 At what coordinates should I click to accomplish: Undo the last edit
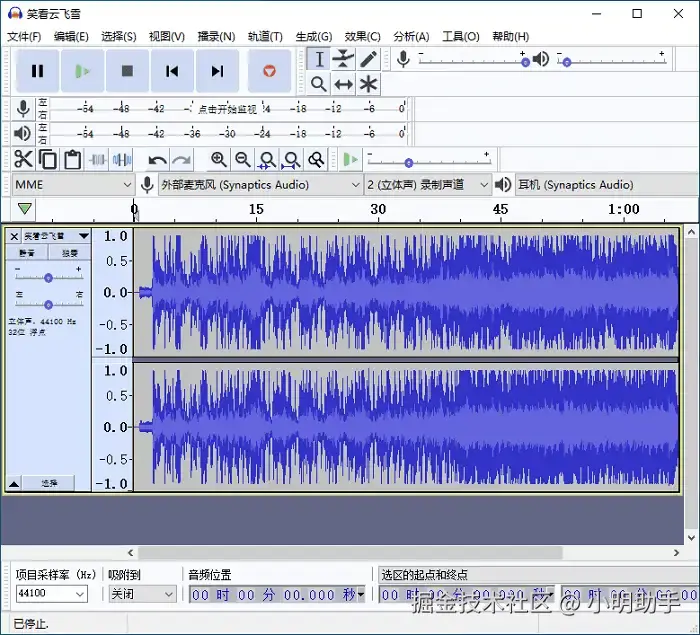pyautogui.click(x=157, y=159)
